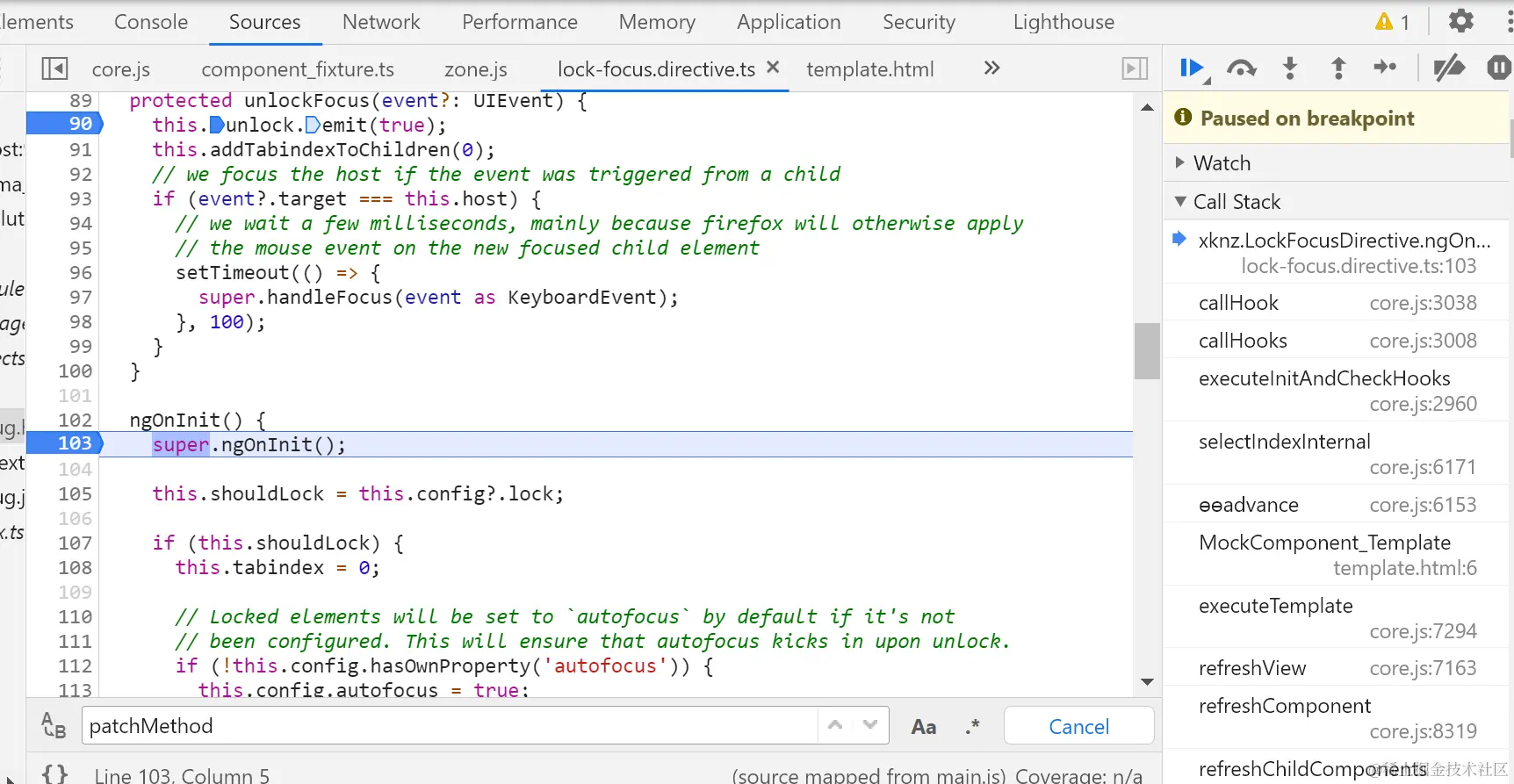Hide the debugger sidebar
Screen dimensions: 1514x784
click(1135, 68)
